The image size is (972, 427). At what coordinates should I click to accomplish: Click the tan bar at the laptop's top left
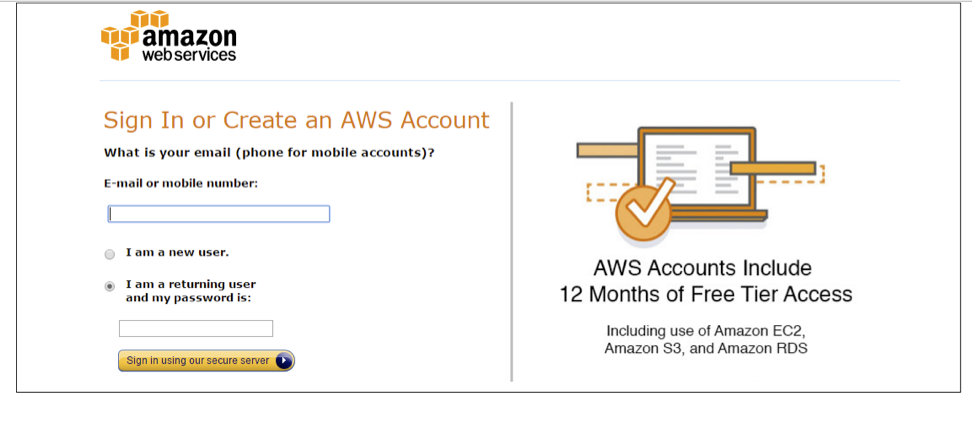point(607,150)
